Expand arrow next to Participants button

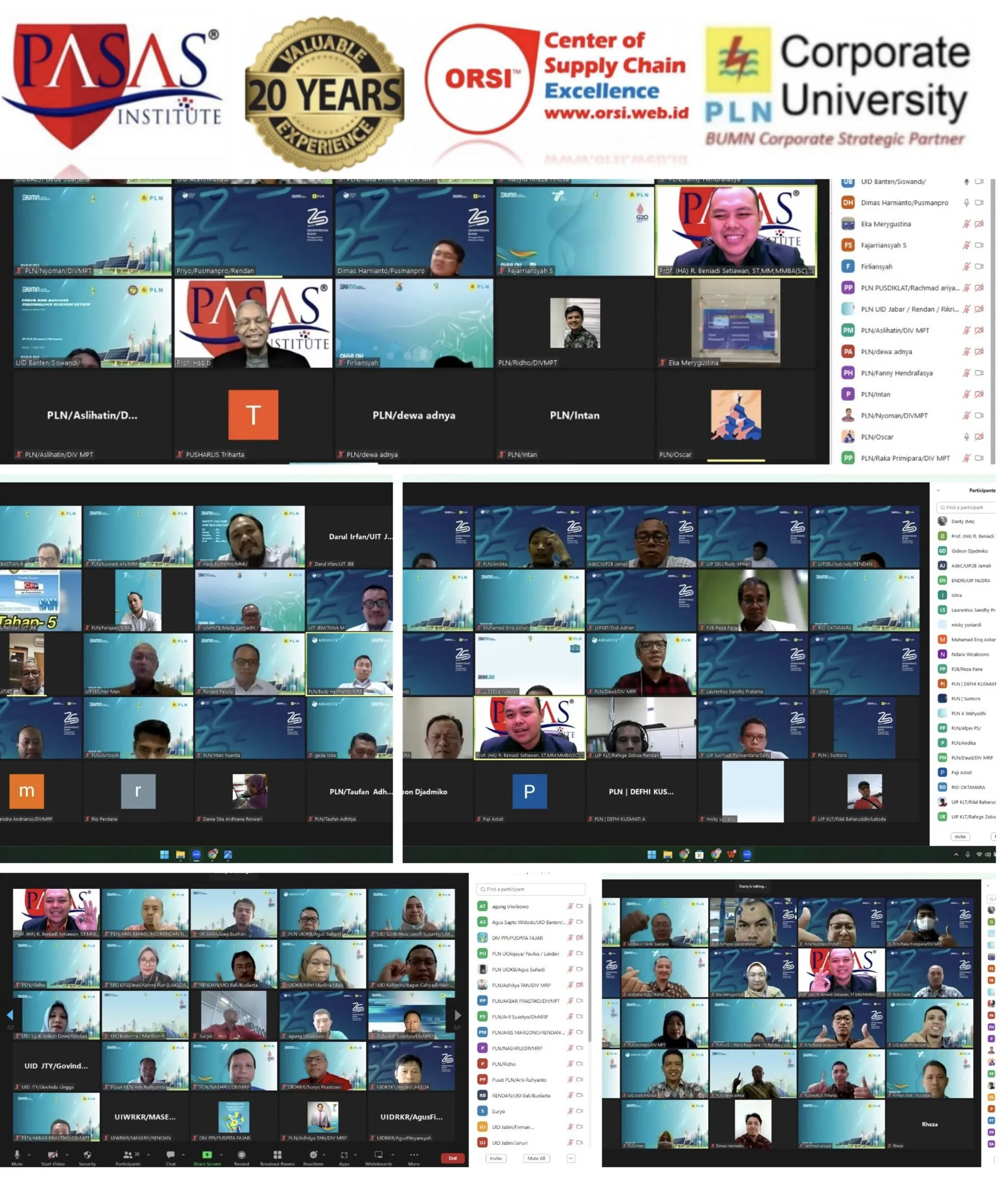click(x=148, y=1155)
